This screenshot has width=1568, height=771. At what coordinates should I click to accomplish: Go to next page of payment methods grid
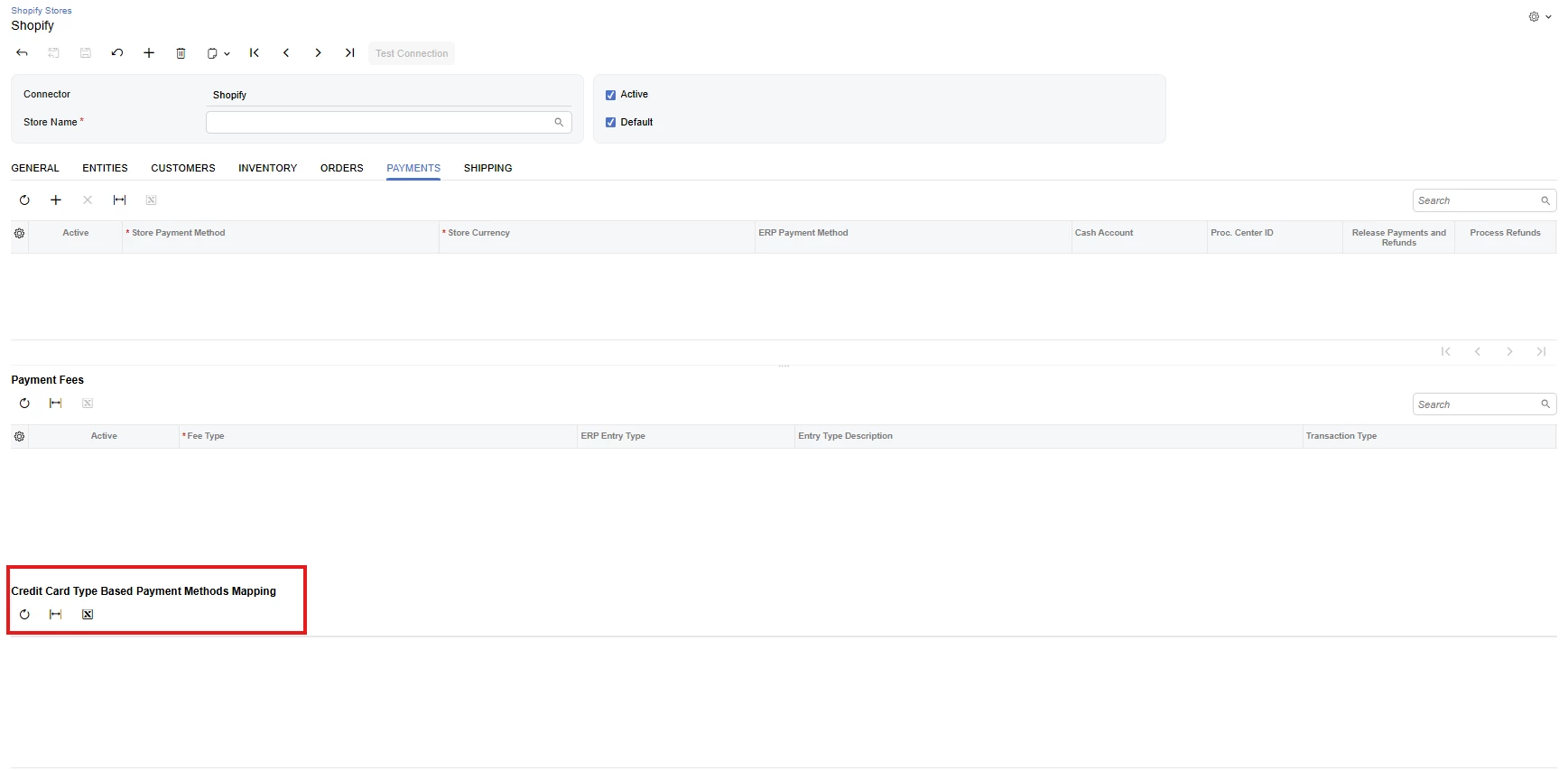(1509, 352)
